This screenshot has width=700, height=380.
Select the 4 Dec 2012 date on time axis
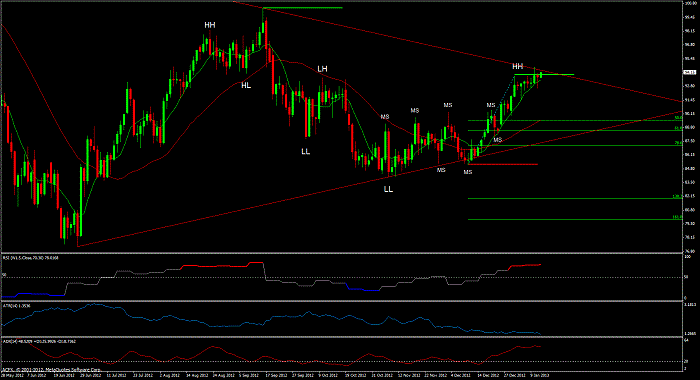[x=459, y=376]
